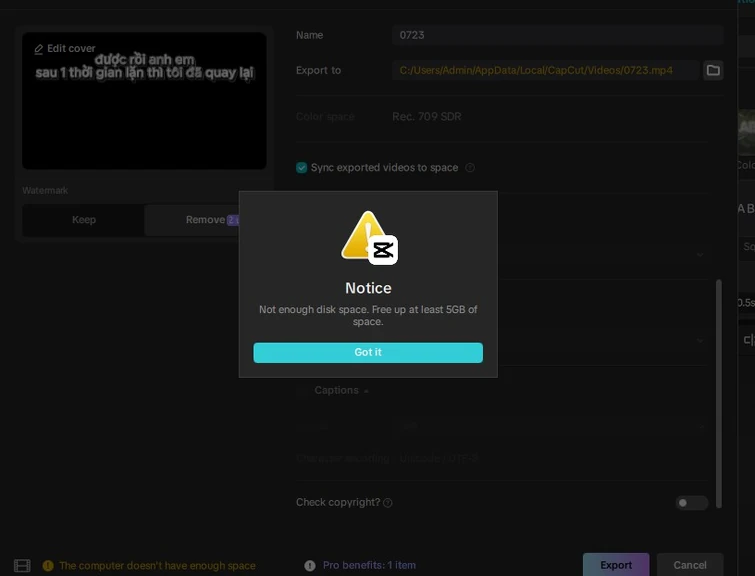
Task: Dismiss the notice with Got it
Action: pyautogui.click(x=368, y=353)
